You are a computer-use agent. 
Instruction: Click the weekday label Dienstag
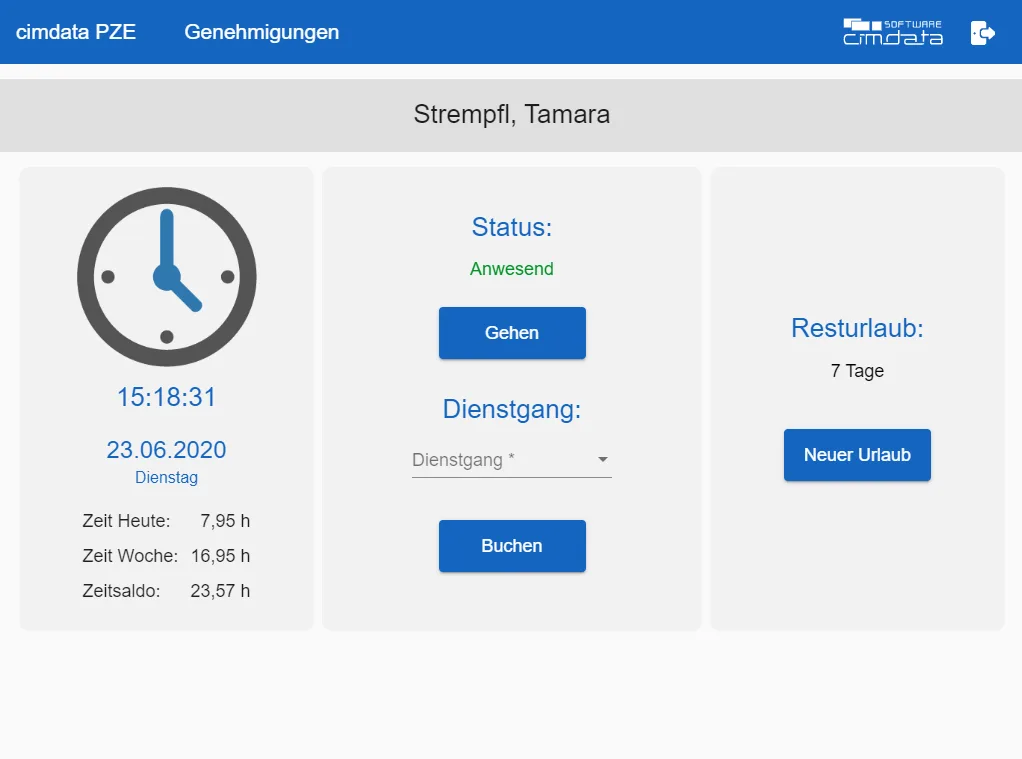click(x=166, y=477)
